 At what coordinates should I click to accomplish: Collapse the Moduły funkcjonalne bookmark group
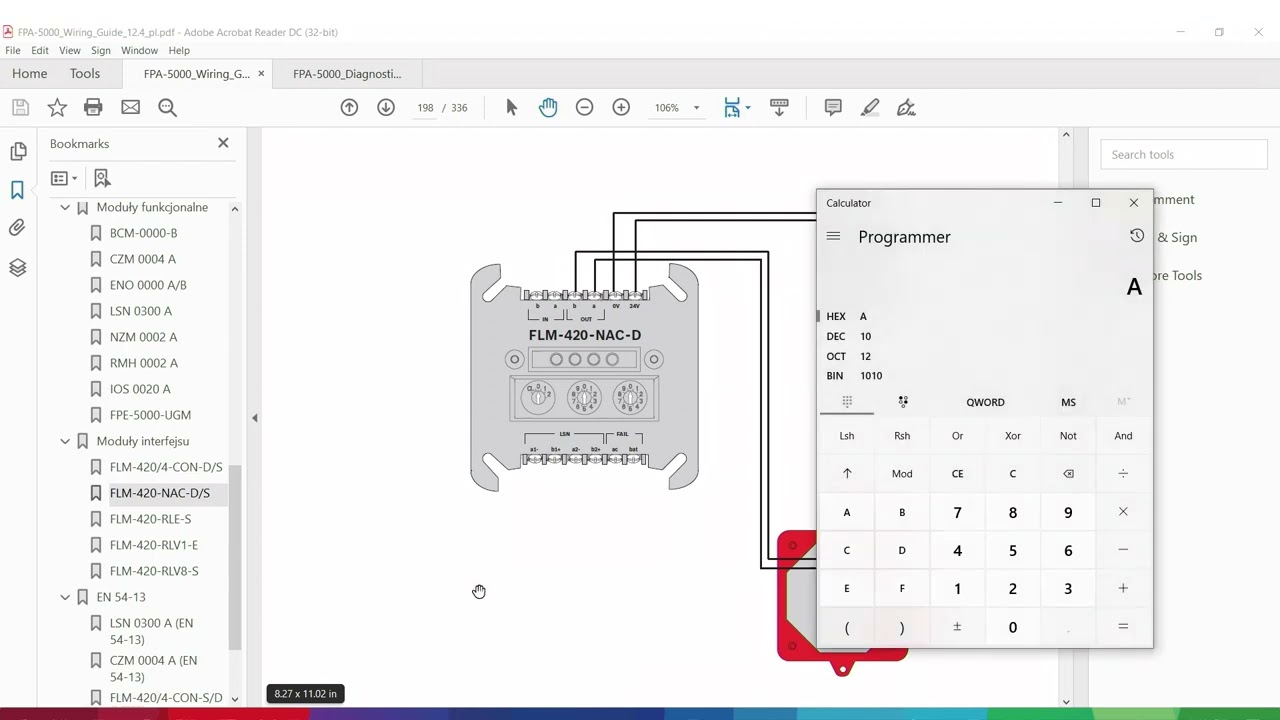[x=65, y=208]
